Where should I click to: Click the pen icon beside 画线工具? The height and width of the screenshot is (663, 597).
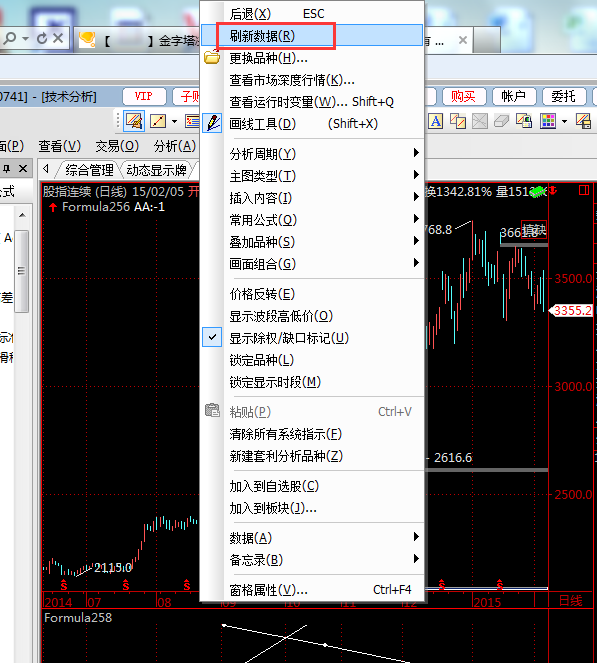pyautogui.click(x=212, y=123)
